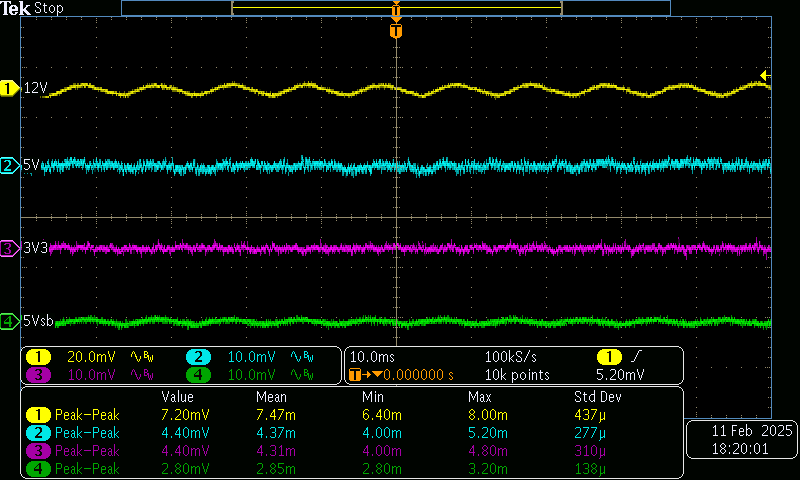Click channel 1 std dev 437µ
Image resolution: width=800 pixels, height=480 pixels.
(590, 415)
